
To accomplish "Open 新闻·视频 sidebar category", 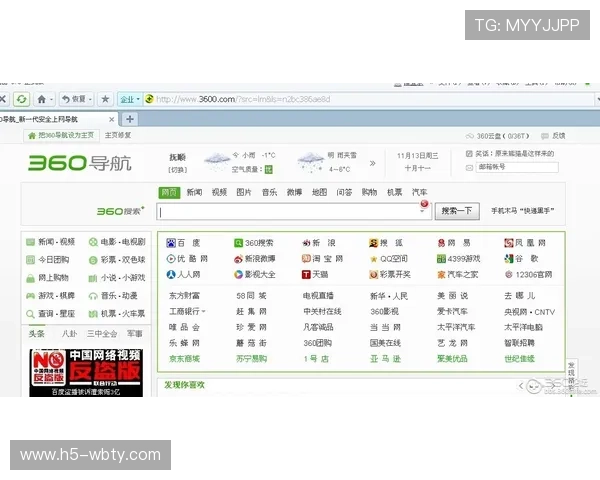I will [50, 242].
